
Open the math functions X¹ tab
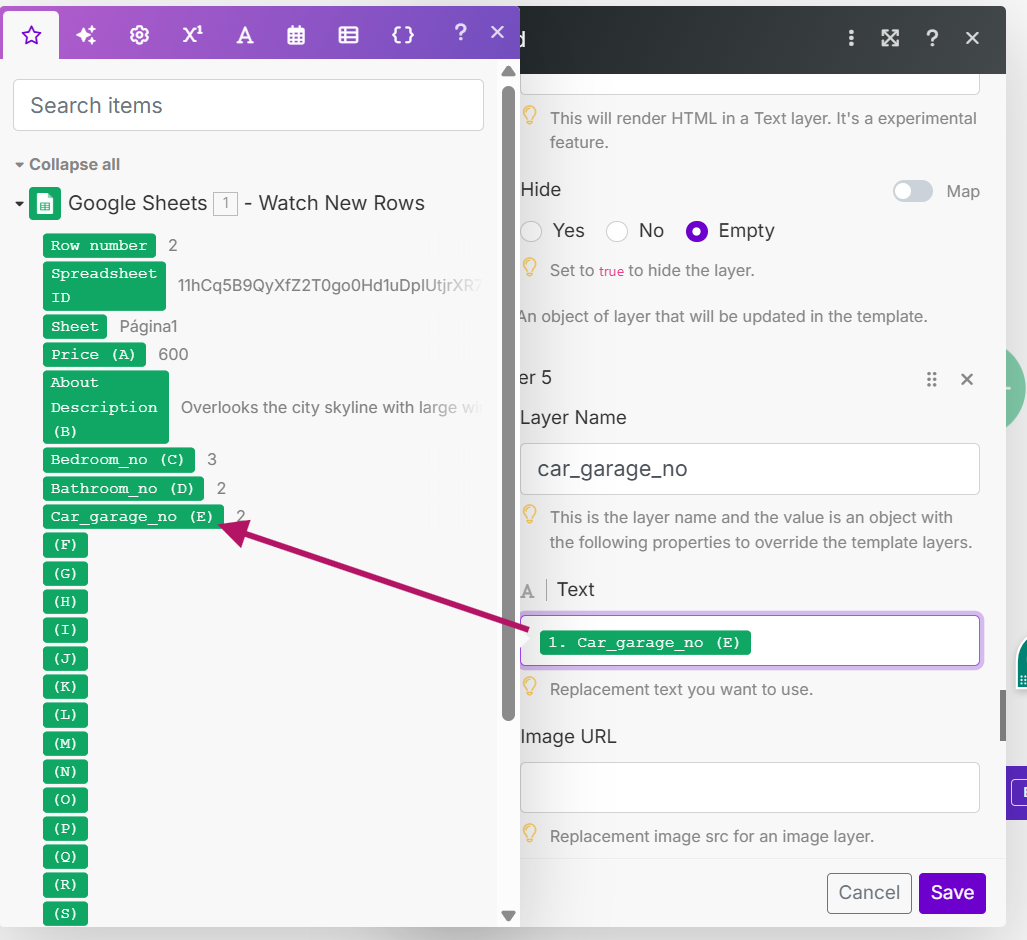(192, 35)
